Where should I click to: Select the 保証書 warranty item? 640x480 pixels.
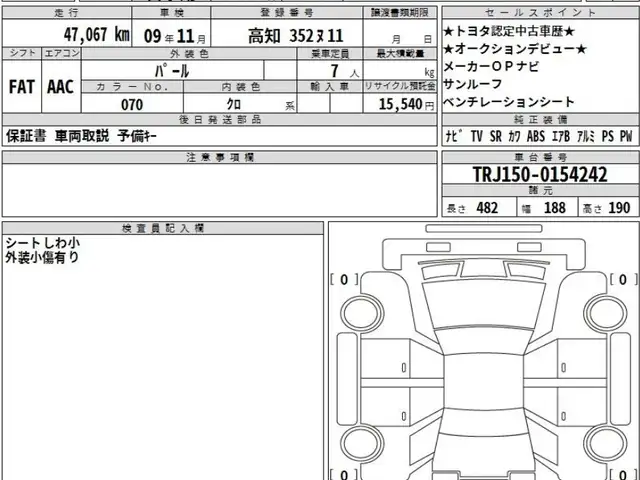pos(26,136)
